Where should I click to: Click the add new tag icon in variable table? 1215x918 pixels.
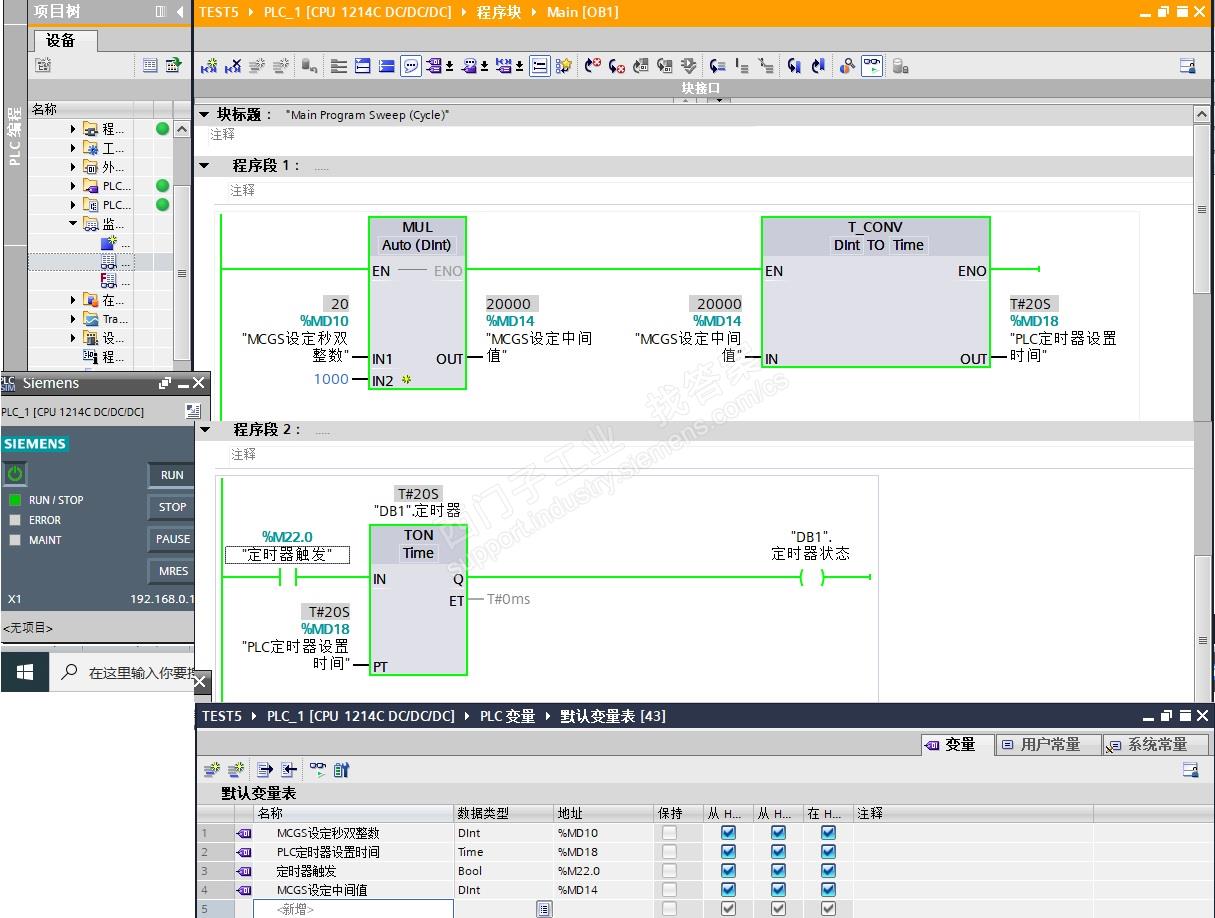[211, 770]
